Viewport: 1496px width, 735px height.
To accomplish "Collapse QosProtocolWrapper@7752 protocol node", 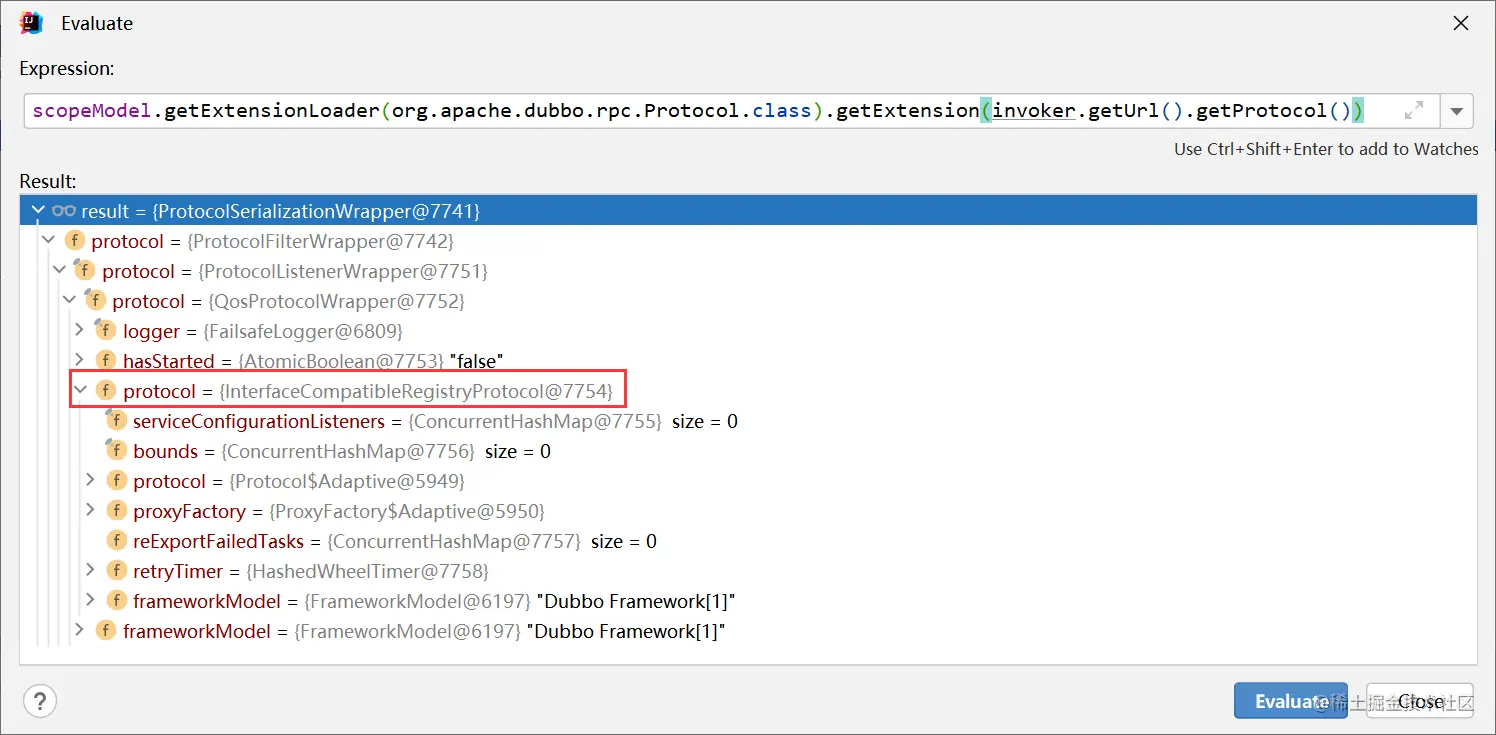I will [x=69, y=301].
